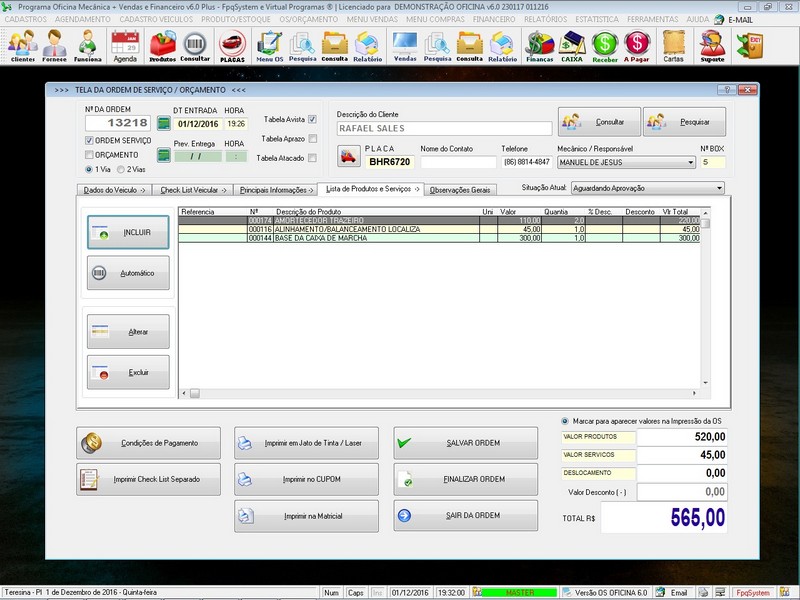The image size is (800, 600).
Task: Open the Clientes toolbar icon
Action: pyautogui.click(x=22, y=45)
